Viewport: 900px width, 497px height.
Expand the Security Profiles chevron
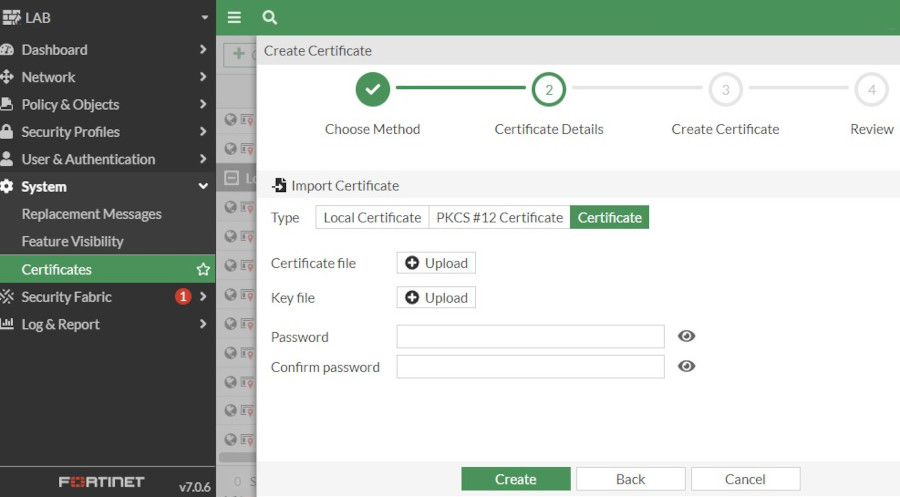tap(203, 131)
